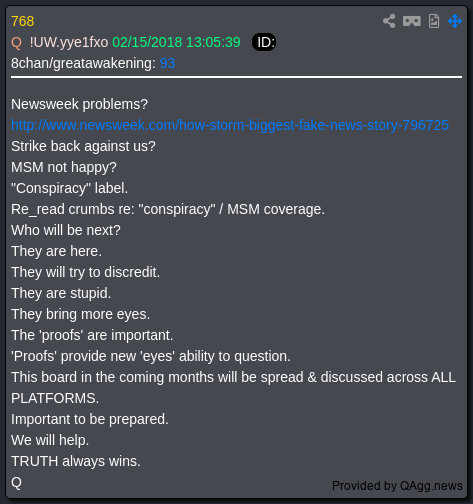Click the 8chan/greatawakening board label
Image resolution: width=473 pixels, height=504 pixels.
click(83, 63)
